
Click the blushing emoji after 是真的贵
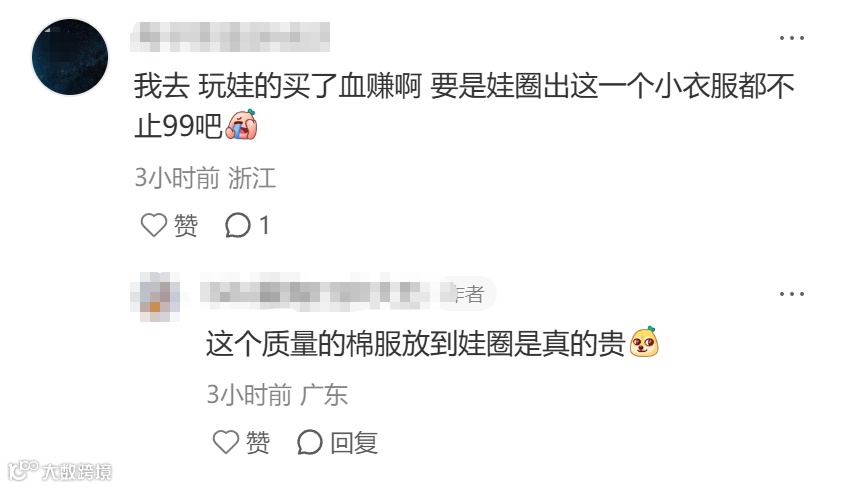coord(644,342)
